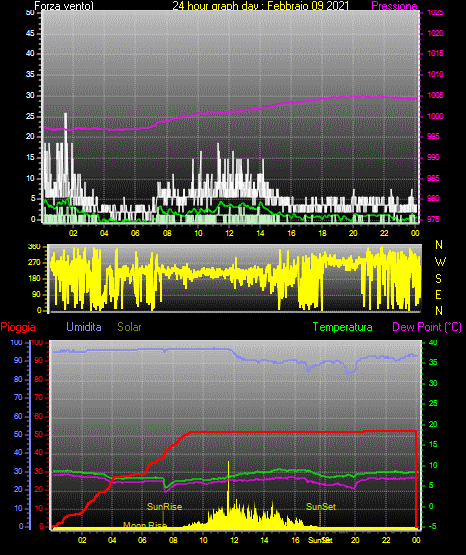
Task: Click the 12 hour tick on the wind graph
Action: 229,233
